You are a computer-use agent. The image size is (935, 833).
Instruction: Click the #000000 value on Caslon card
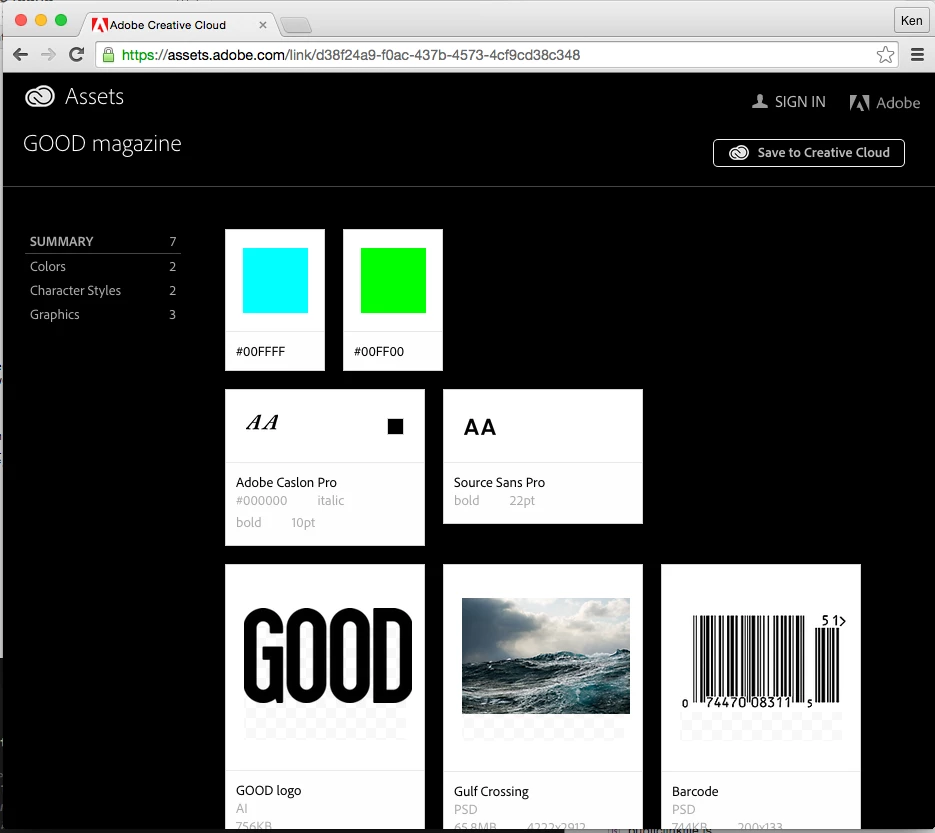tap(261, 501)
